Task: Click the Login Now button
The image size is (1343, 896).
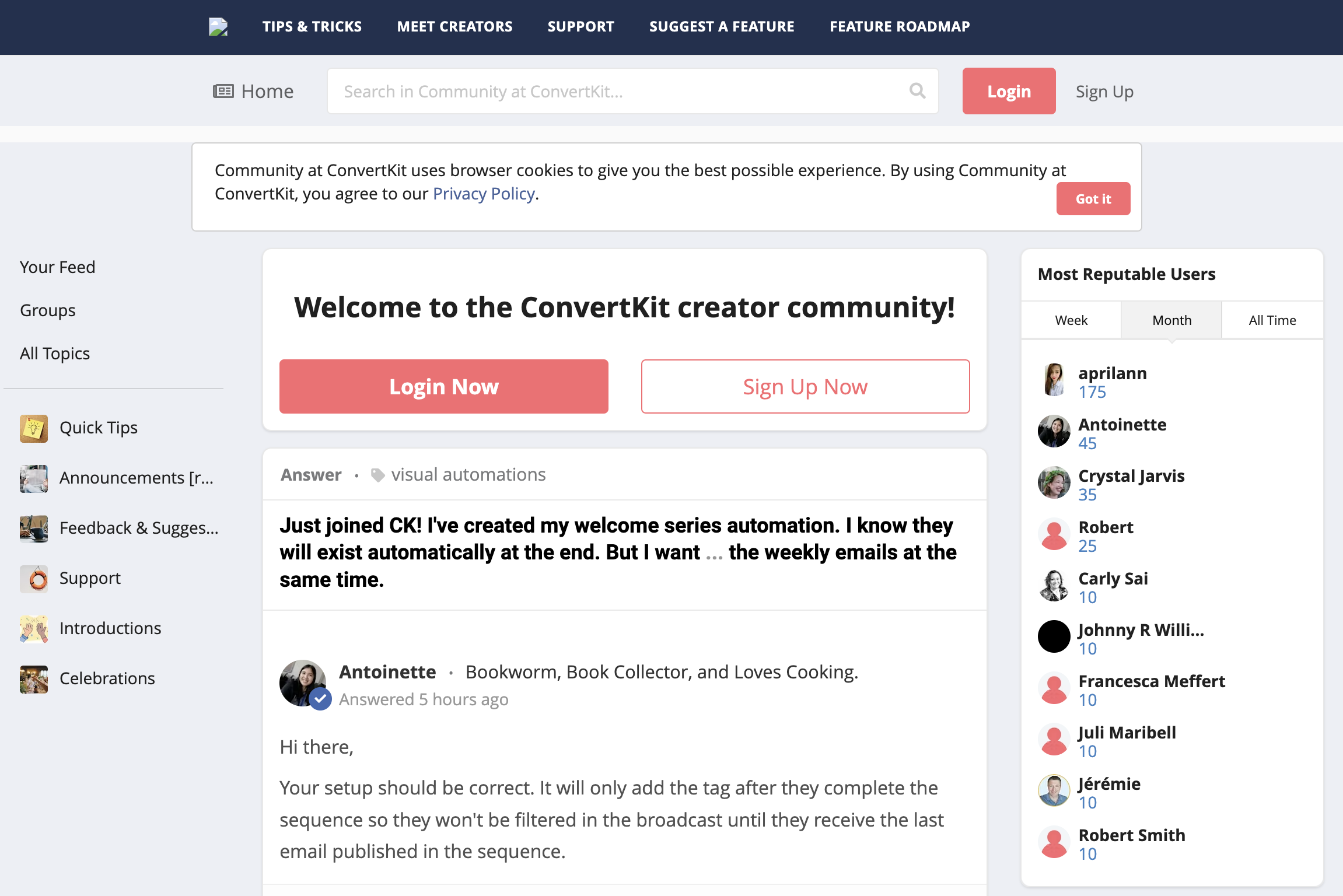Action: click(444, 386)
